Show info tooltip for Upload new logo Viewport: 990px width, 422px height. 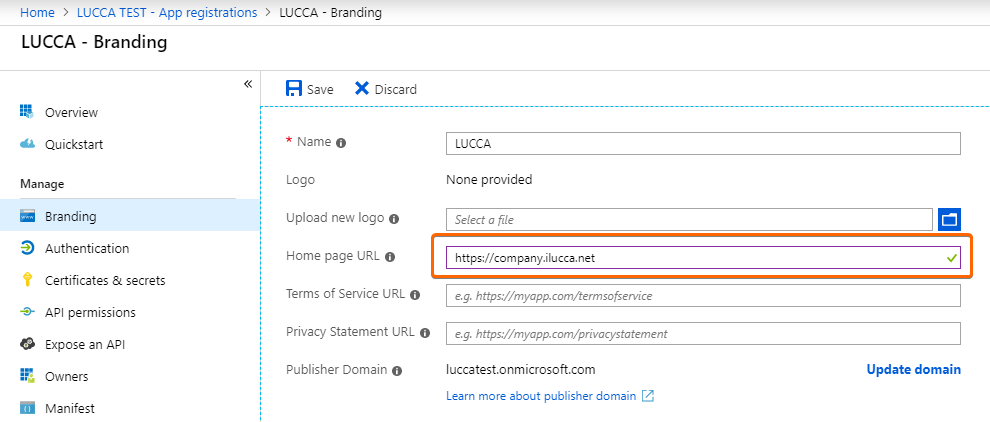394,219
